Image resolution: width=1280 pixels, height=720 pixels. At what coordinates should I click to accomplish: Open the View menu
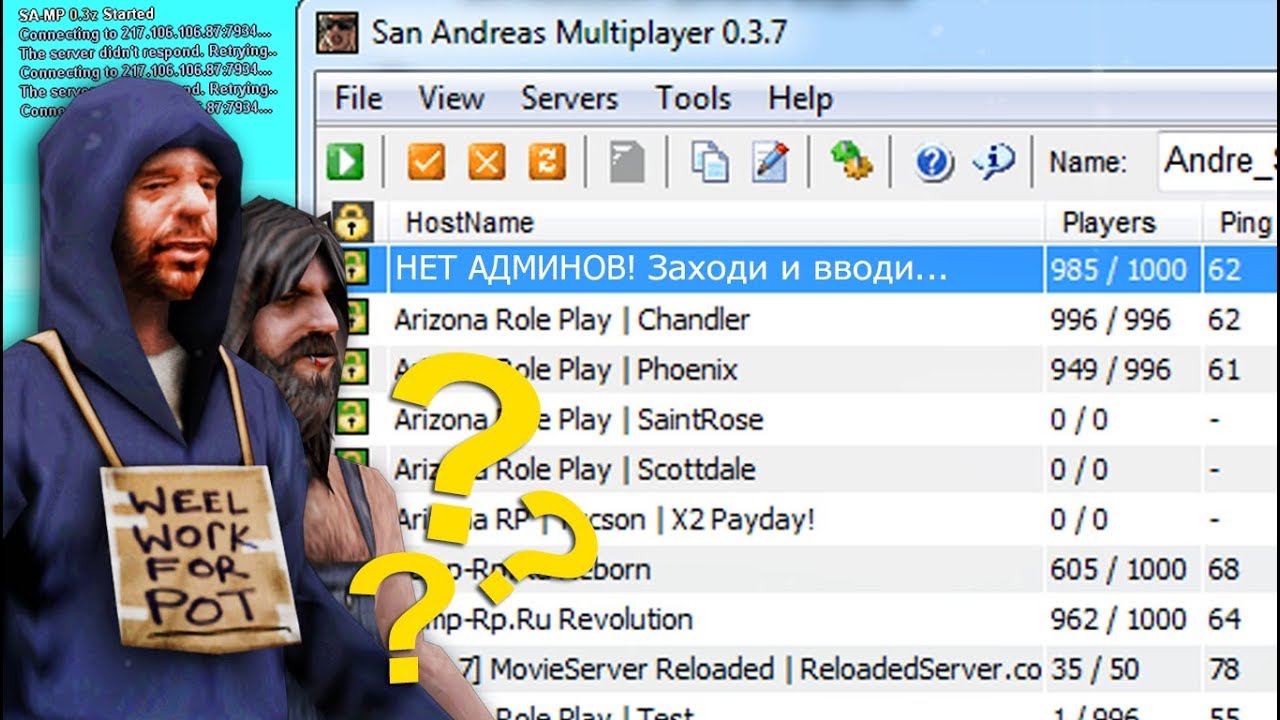pyautogui.click(x=451, y=98)
